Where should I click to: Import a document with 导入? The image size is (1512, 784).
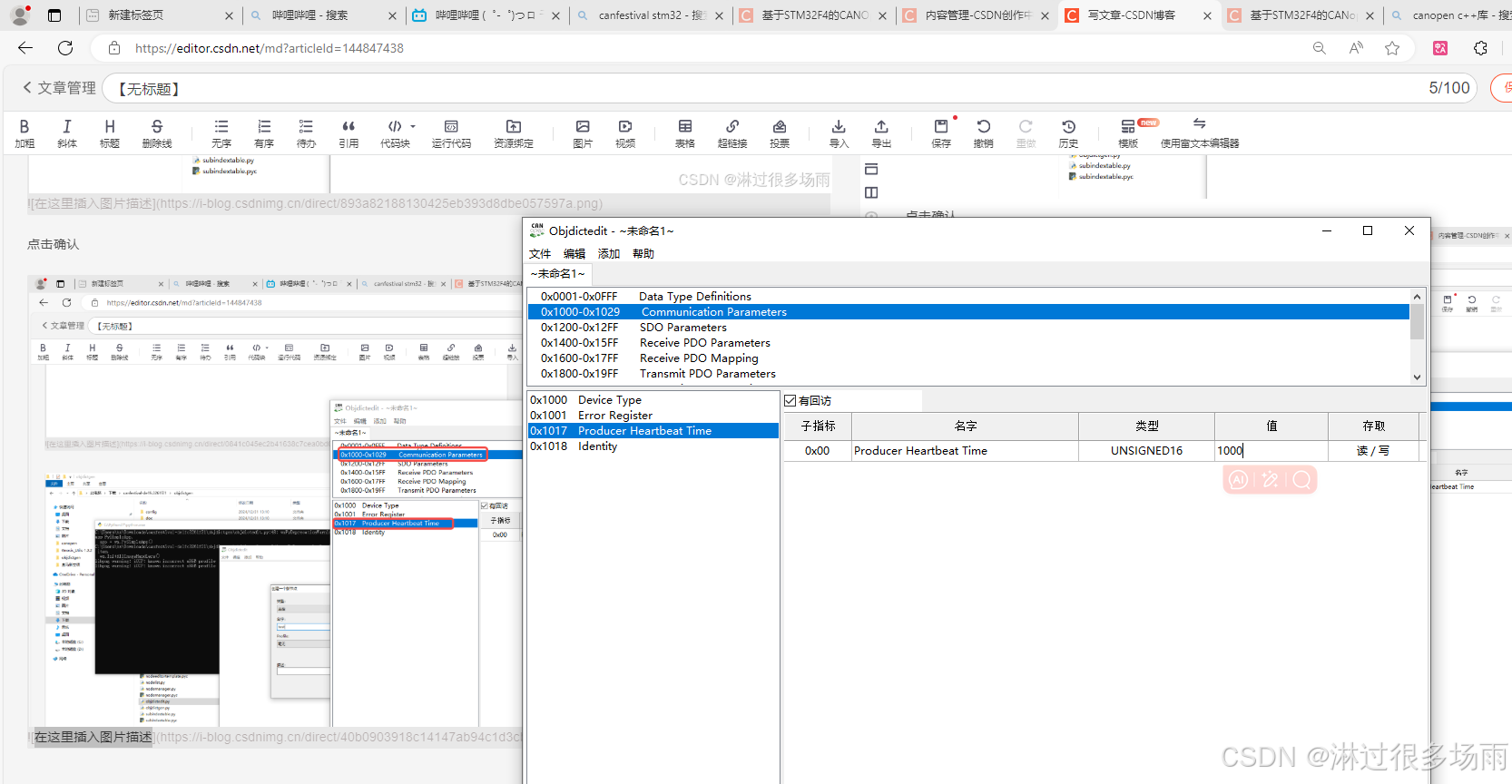(x=839, y=132)
